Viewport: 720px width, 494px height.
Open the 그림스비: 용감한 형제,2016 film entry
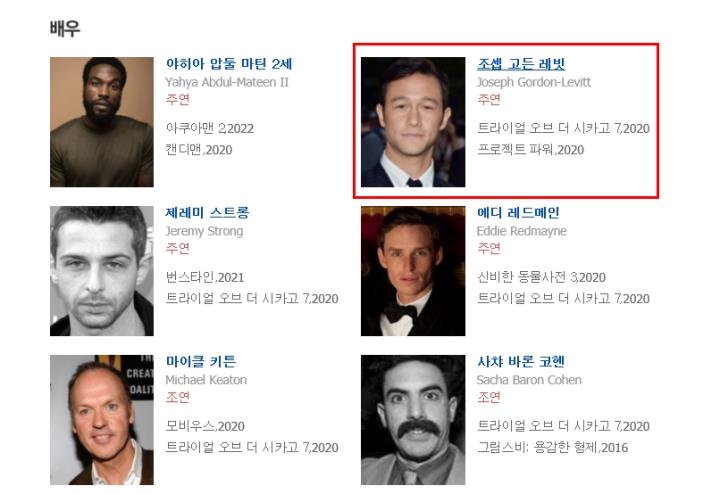click(x=552, y=447)
